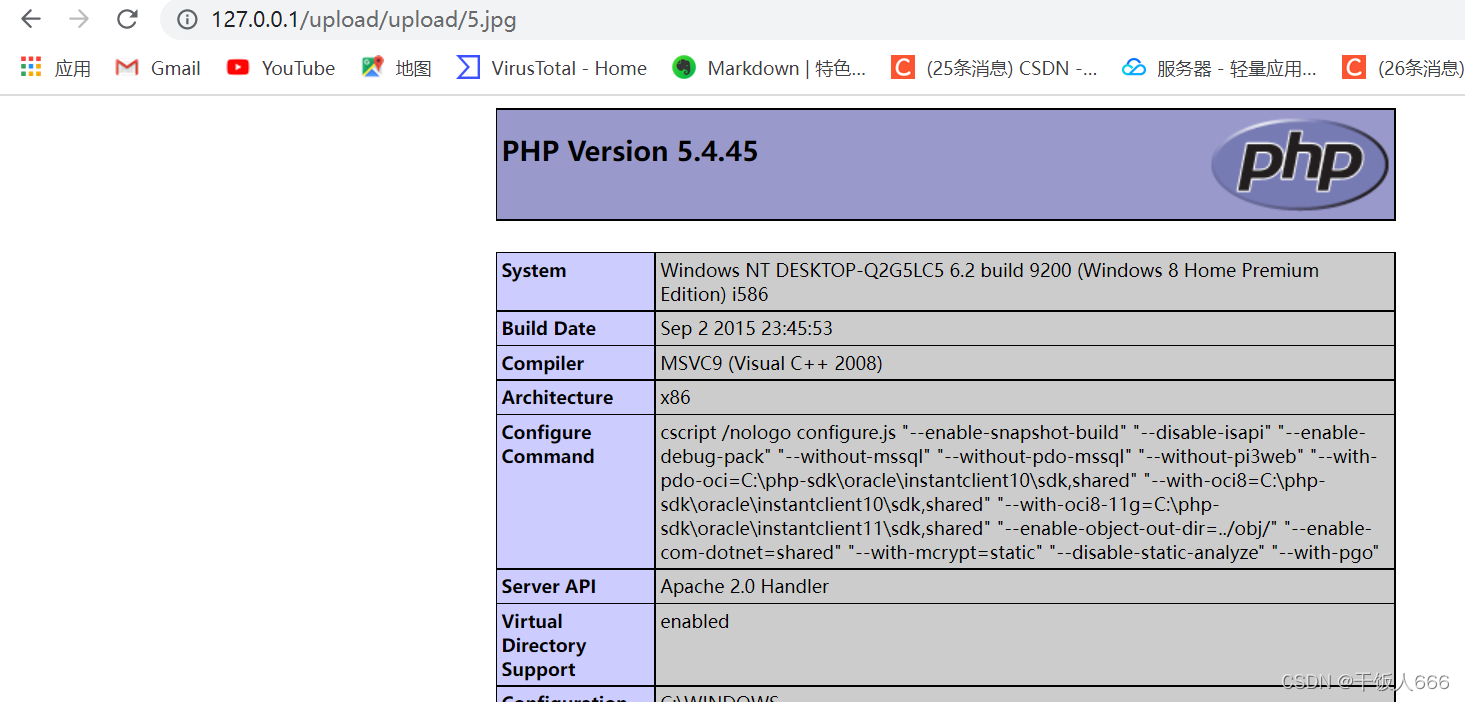Open the VirusTotal - Home bookmark
This screenshot has height=702, width=1465.
pyautogui.click(x=552, y=68)
